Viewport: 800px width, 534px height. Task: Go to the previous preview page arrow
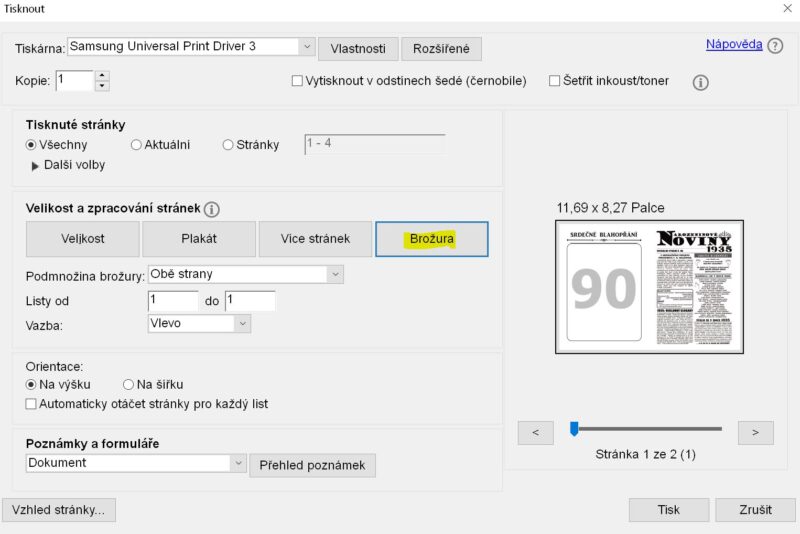[x=536, y=433]
